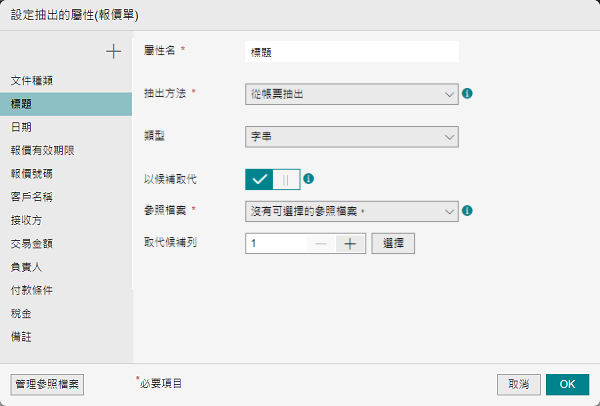
Task: Toggle the 以候補取代 switch
Action: tap(273, 179)
